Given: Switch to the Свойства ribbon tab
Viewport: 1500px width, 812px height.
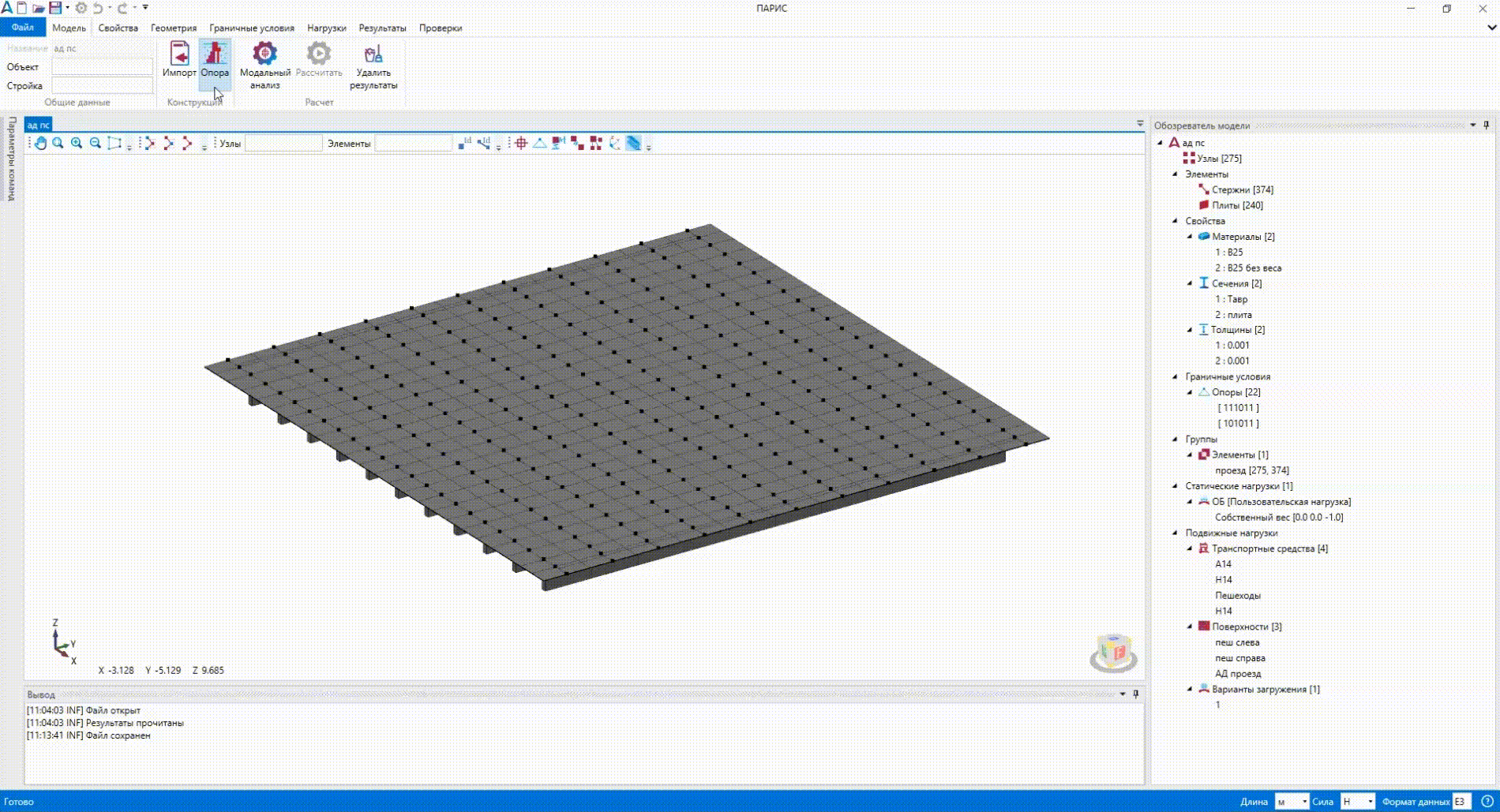Looking at the screenshot, I should [118, 28].
